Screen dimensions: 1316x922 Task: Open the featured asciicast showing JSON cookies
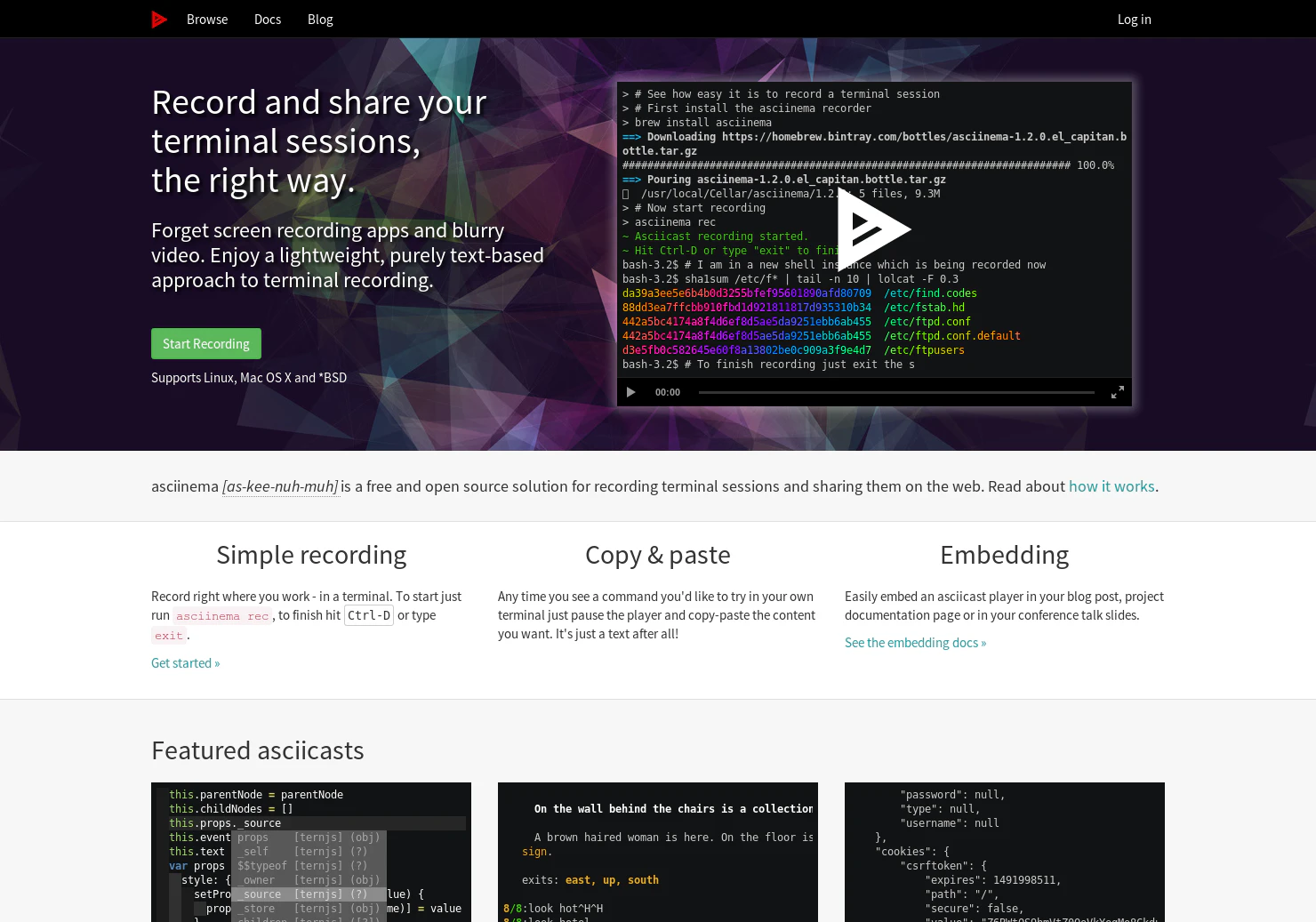(1005, 852)
